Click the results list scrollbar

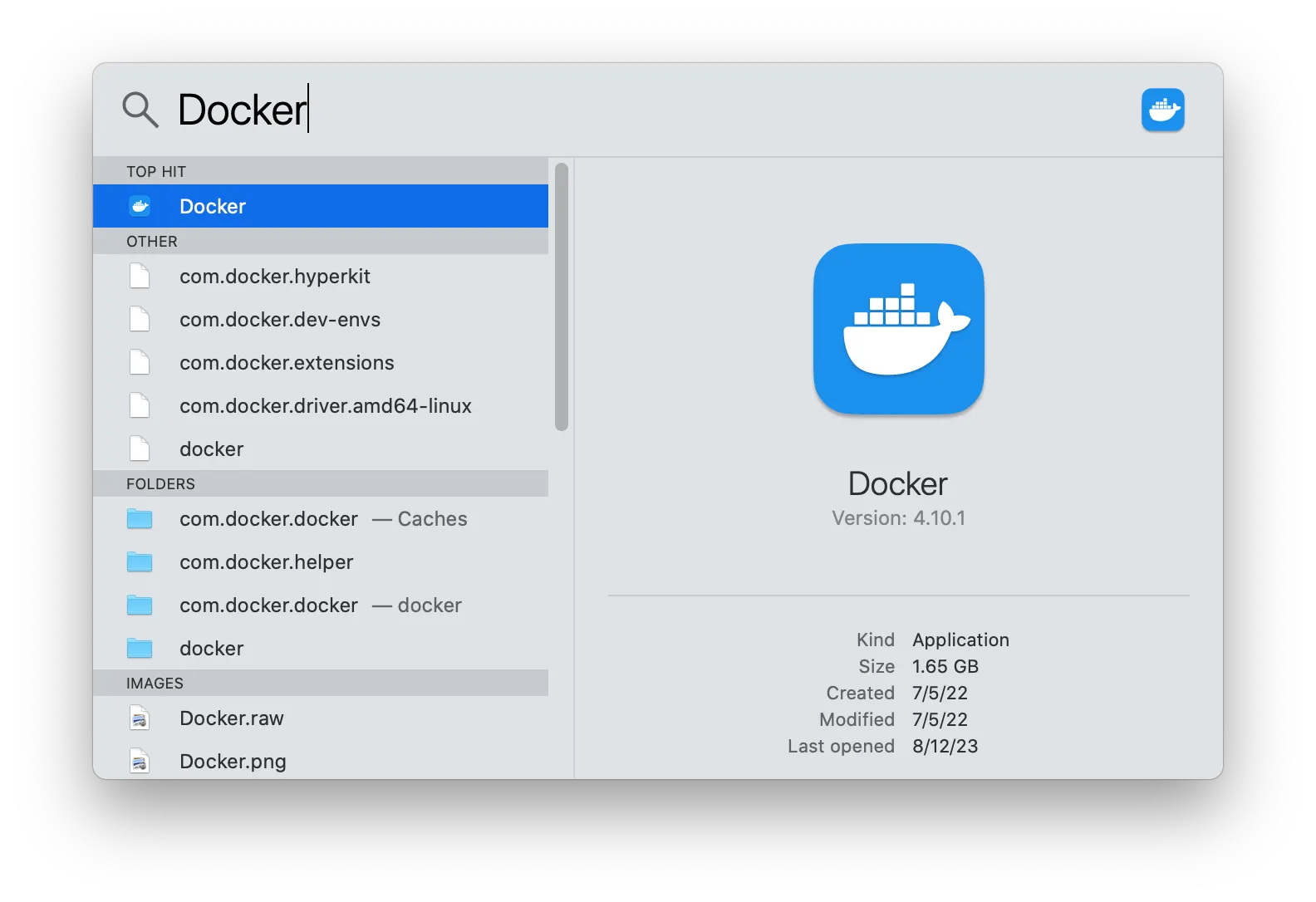coord(562,297)
